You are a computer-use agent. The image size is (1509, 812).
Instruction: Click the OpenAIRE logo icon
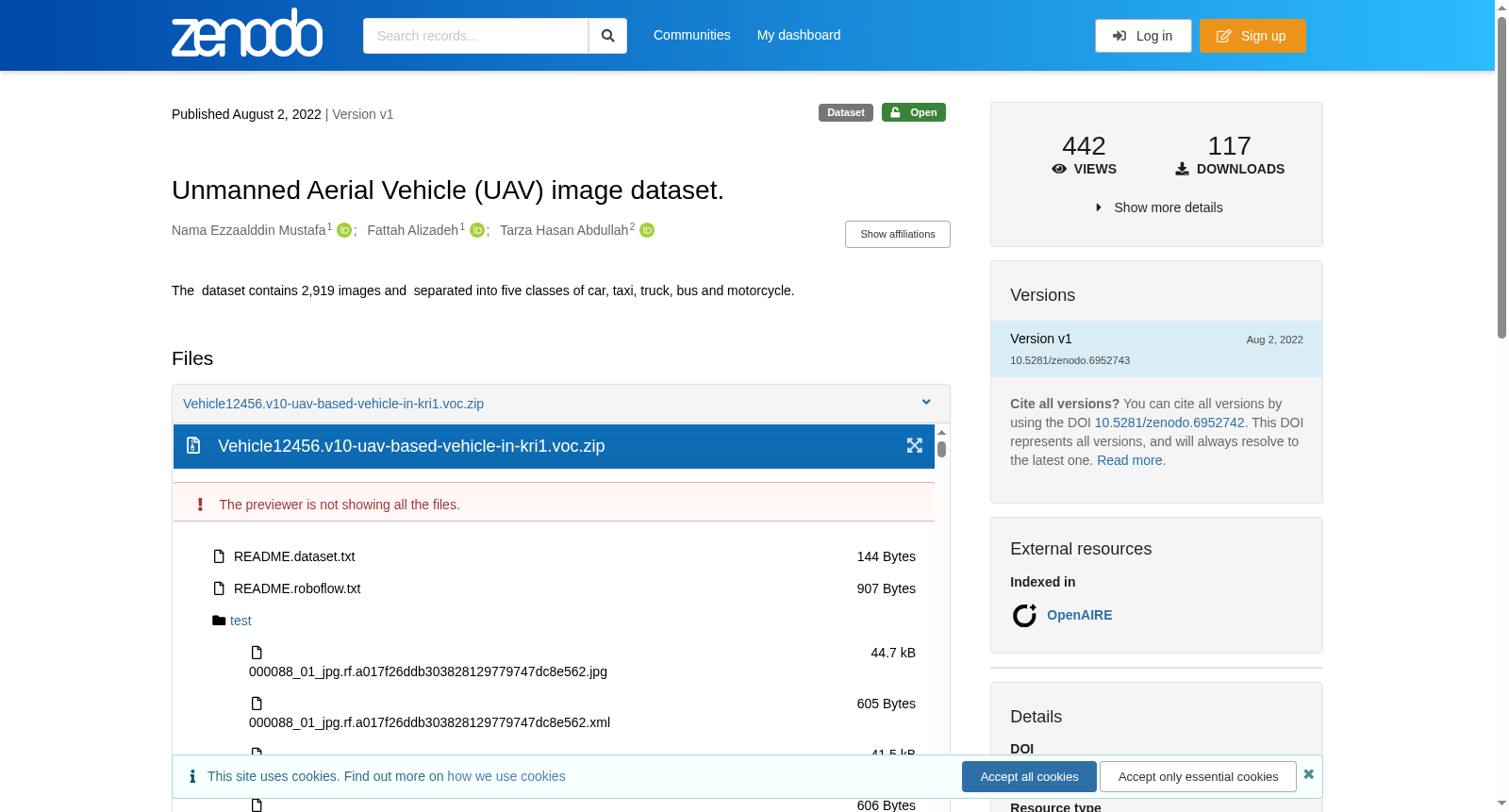[x=1024, y=615]
